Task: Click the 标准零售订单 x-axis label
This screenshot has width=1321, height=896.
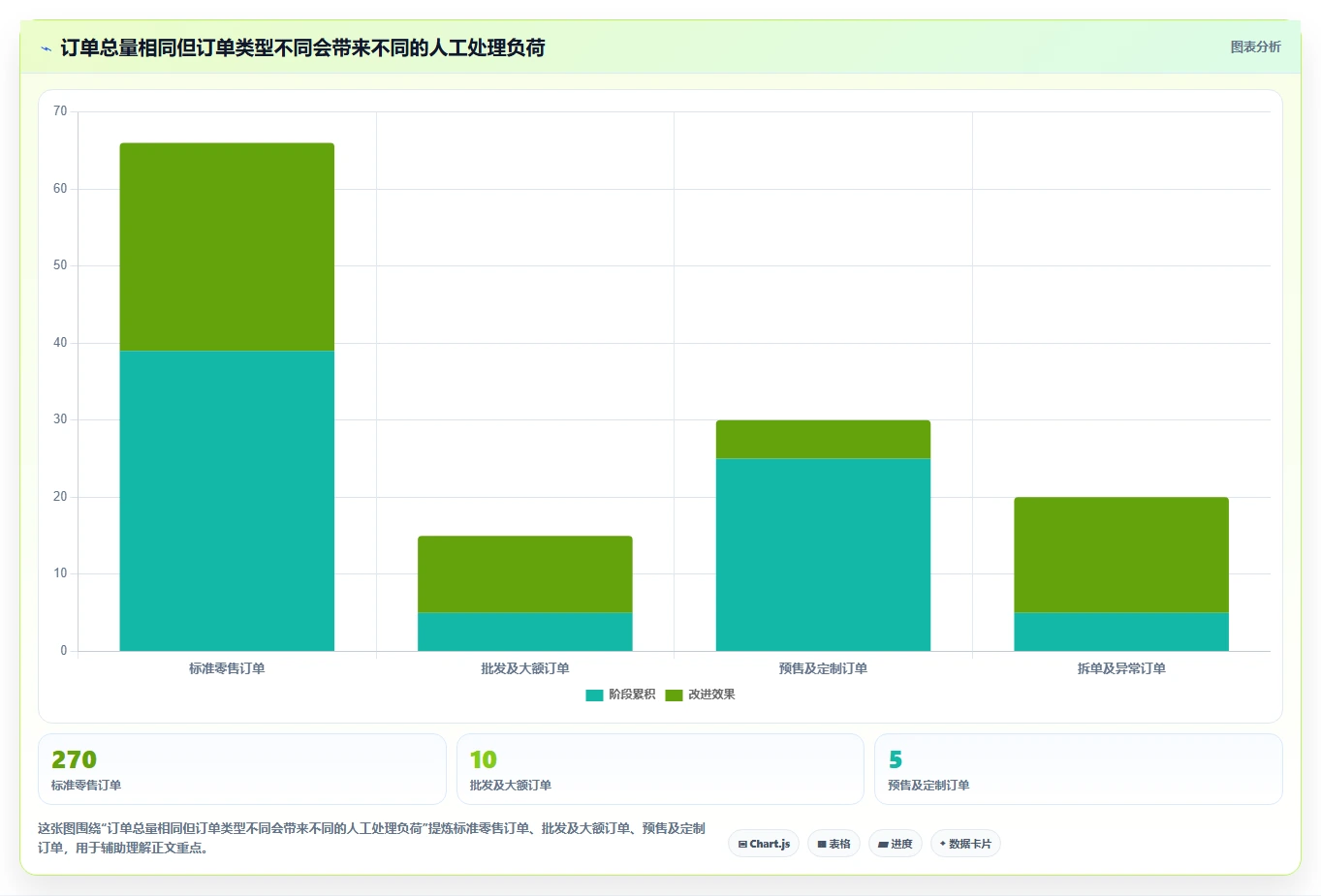Action: click(227, 668)
